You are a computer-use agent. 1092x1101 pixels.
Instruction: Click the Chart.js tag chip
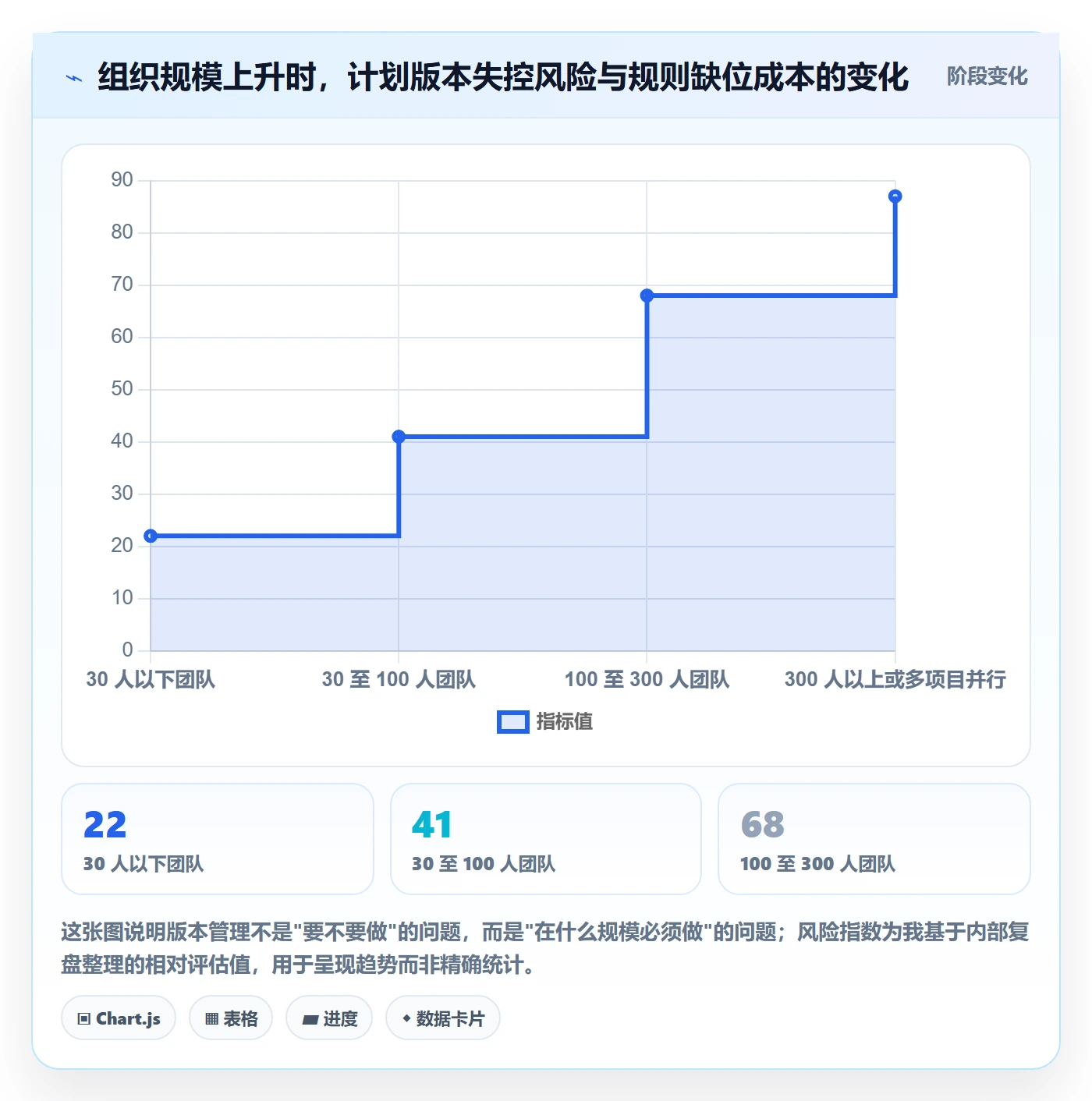coord(119,1018)
